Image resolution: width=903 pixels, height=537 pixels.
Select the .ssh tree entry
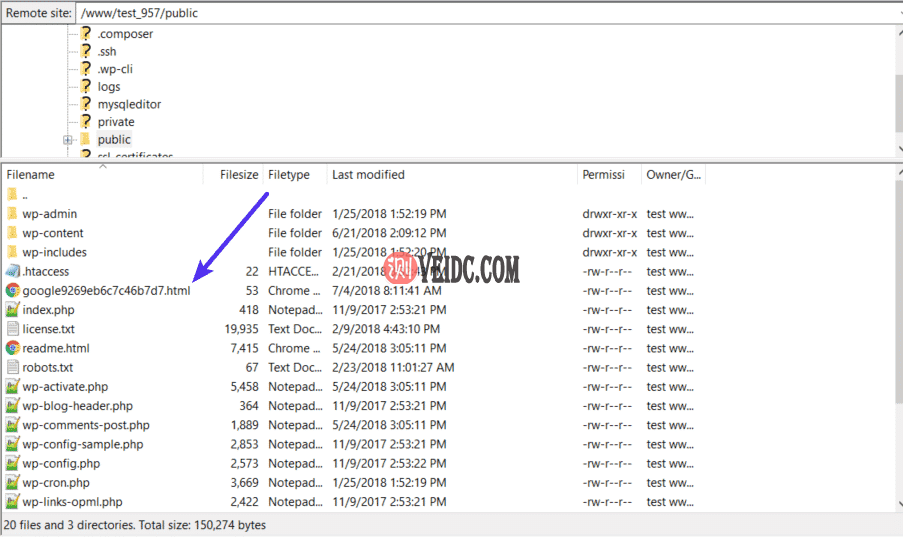[x=107, y=51]
